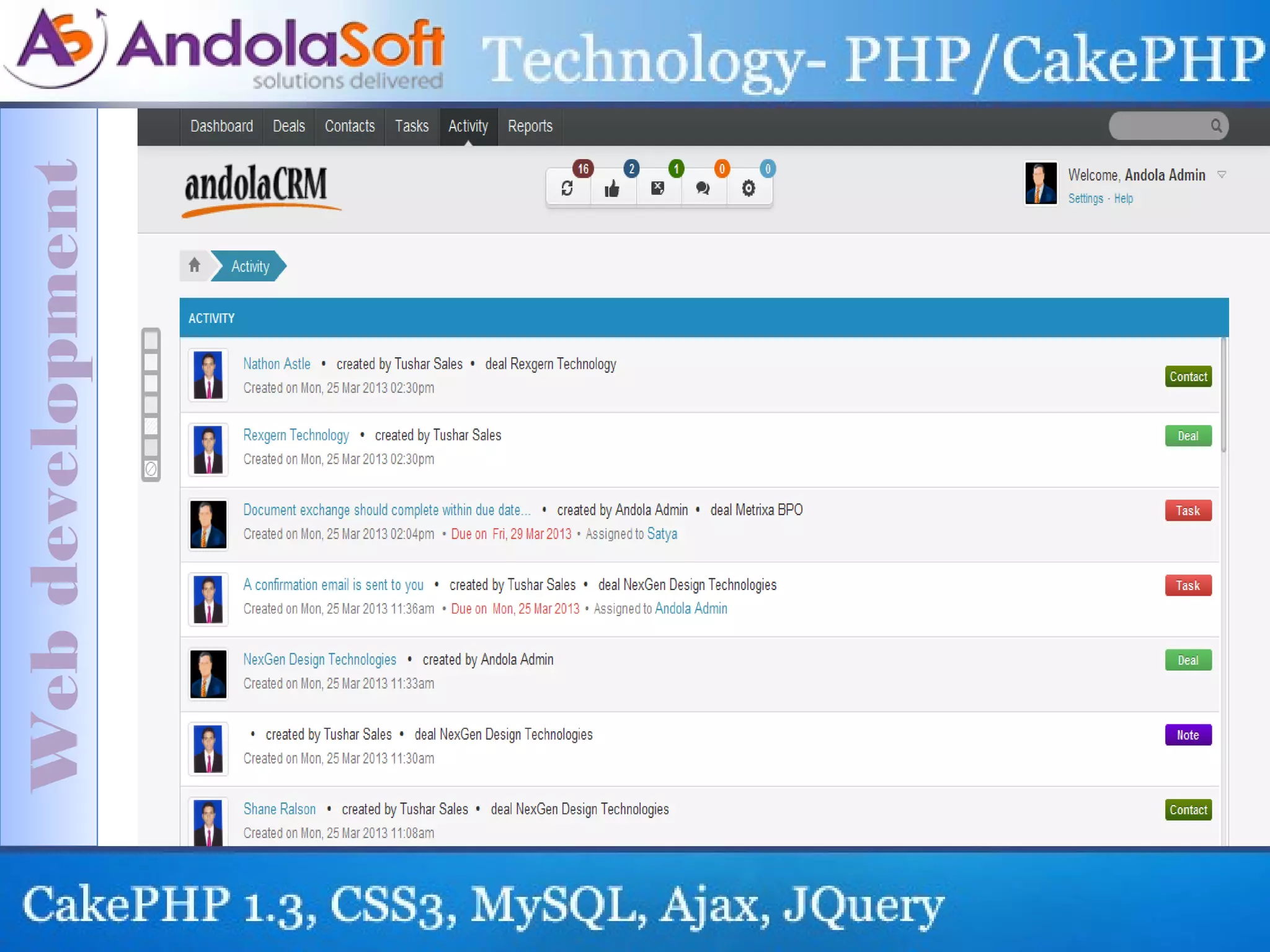Image resolution: width=1270 pixels, height=952 pixels.
Task: Click the Satya assignee link
Action: pos(662,534)
